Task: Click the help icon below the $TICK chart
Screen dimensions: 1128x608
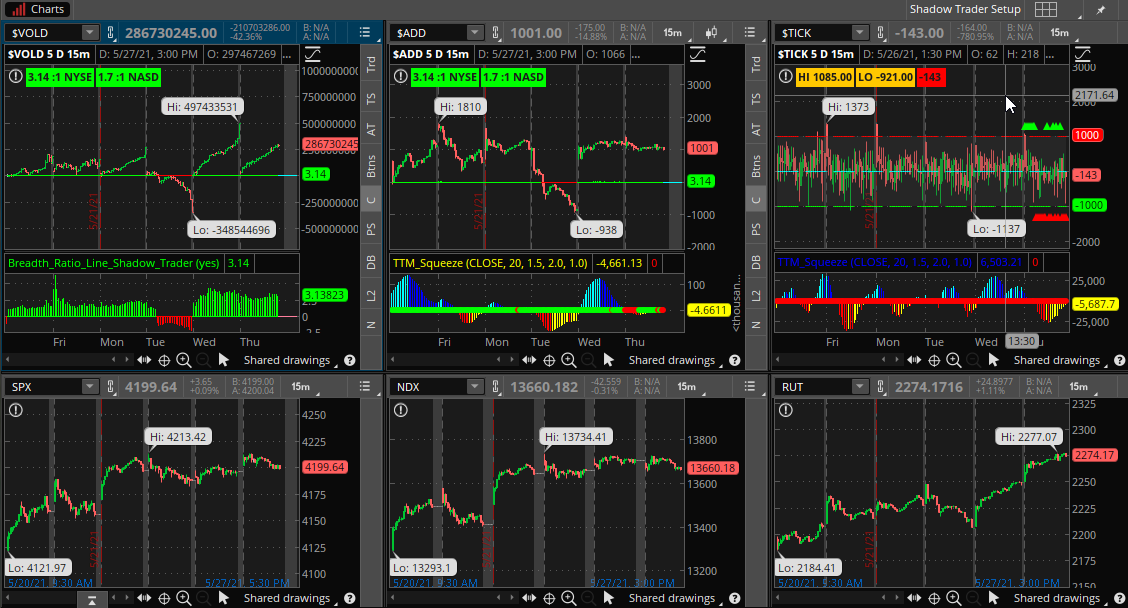Action: 1117,360
